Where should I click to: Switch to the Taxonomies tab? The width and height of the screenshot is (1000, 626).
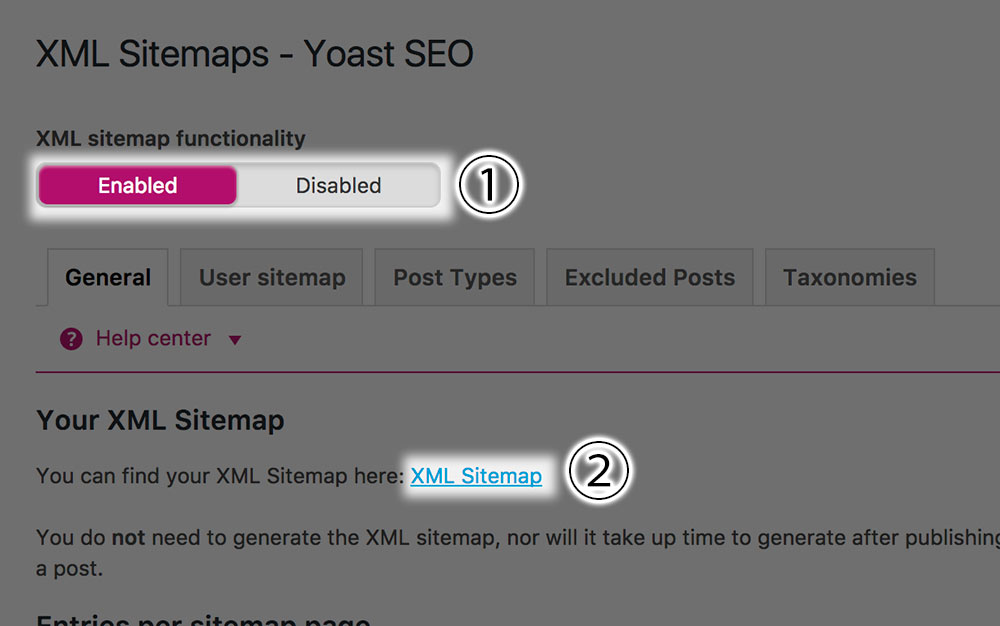coord(850,277)
